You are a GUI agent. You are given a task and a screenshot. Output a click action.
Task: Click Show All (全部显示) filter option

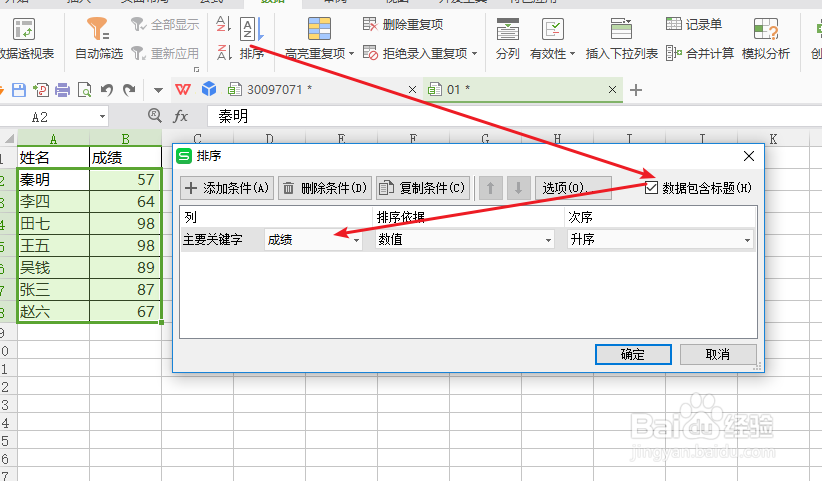pyautogui.click(x=165, y=24)
